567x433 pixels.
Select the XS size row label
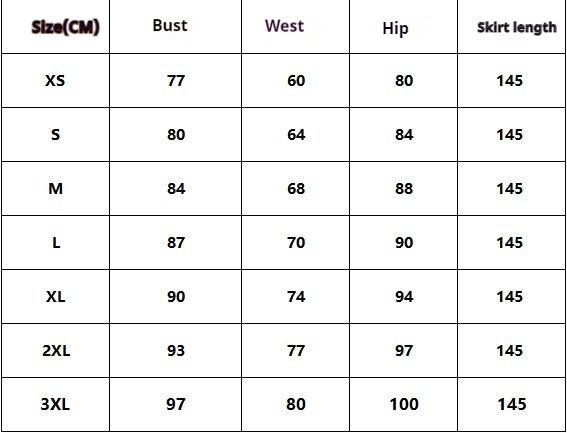point(55,80)
